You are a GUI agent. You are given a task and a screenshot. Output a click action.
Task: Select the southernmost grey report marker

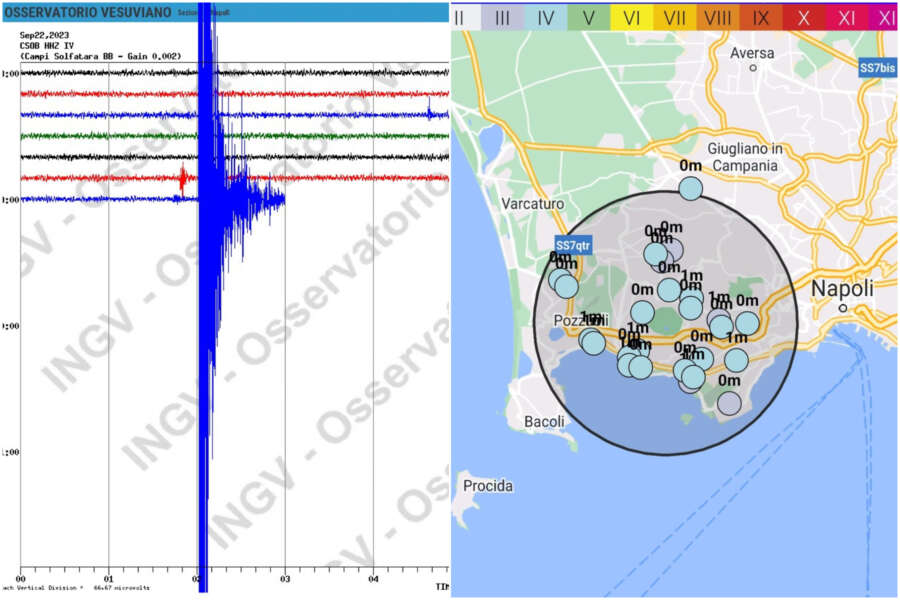pos(729,403)
